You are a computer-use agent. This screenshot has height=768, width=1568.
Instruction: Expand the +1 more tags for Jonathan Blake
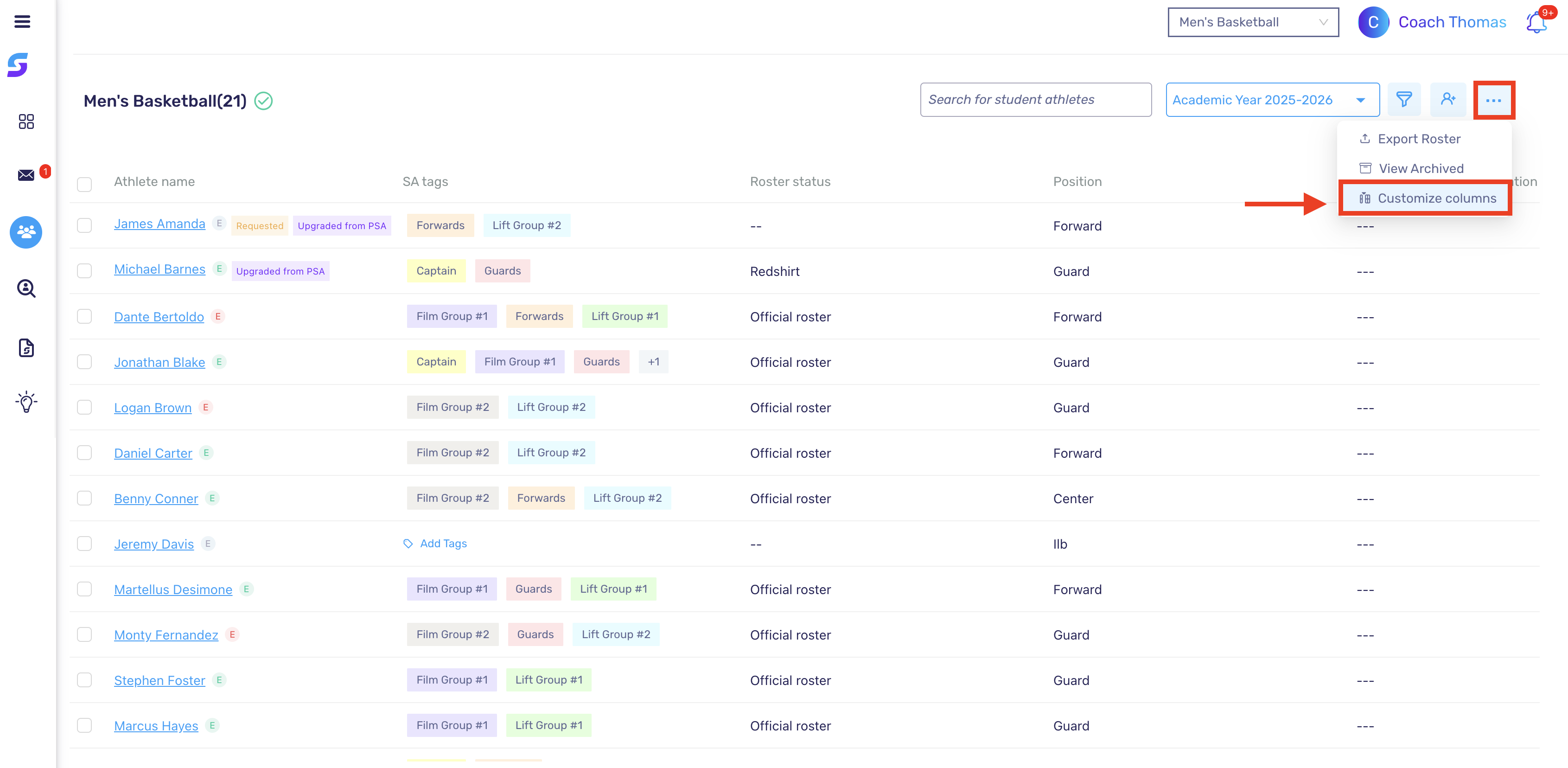coord(653,362)
